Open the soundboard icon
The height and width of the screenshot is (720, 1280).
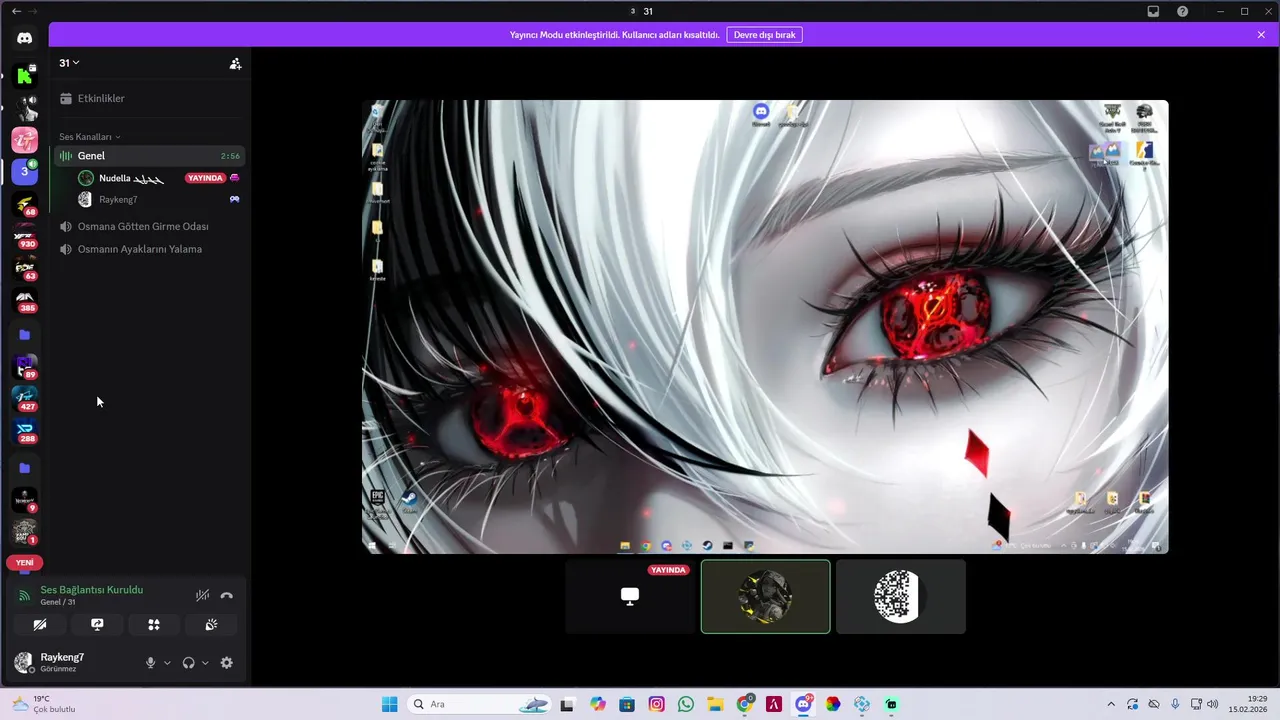[211, 624]
